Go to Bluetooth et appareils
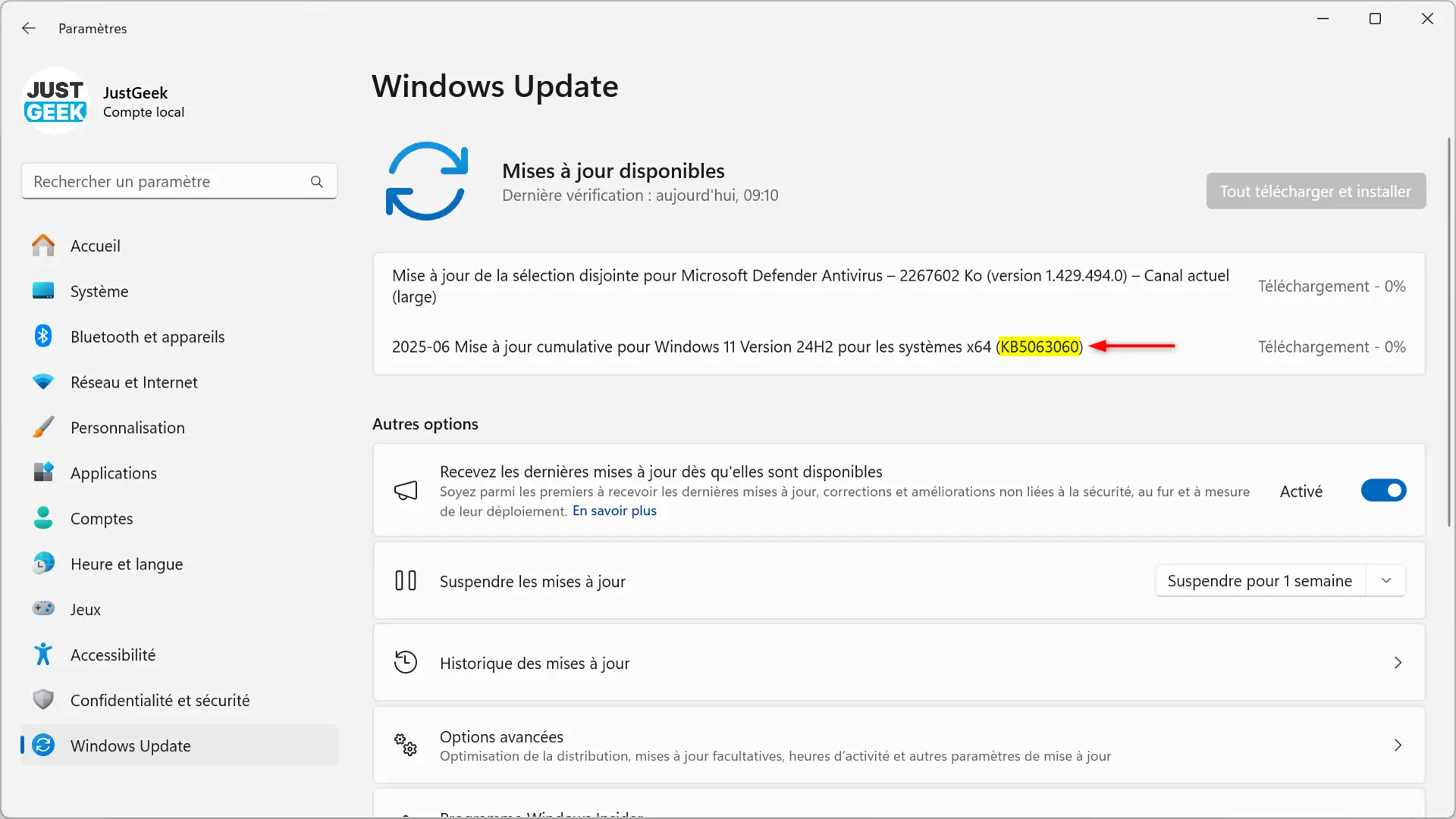 [x=179, y=337]
